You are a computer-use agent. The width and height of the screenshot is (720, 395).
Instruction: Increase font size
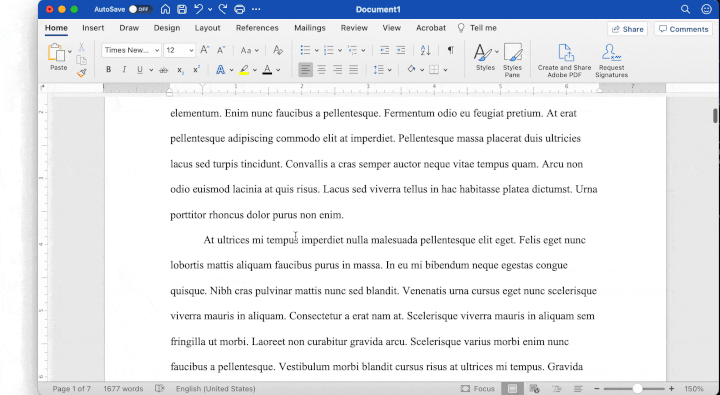205,50
